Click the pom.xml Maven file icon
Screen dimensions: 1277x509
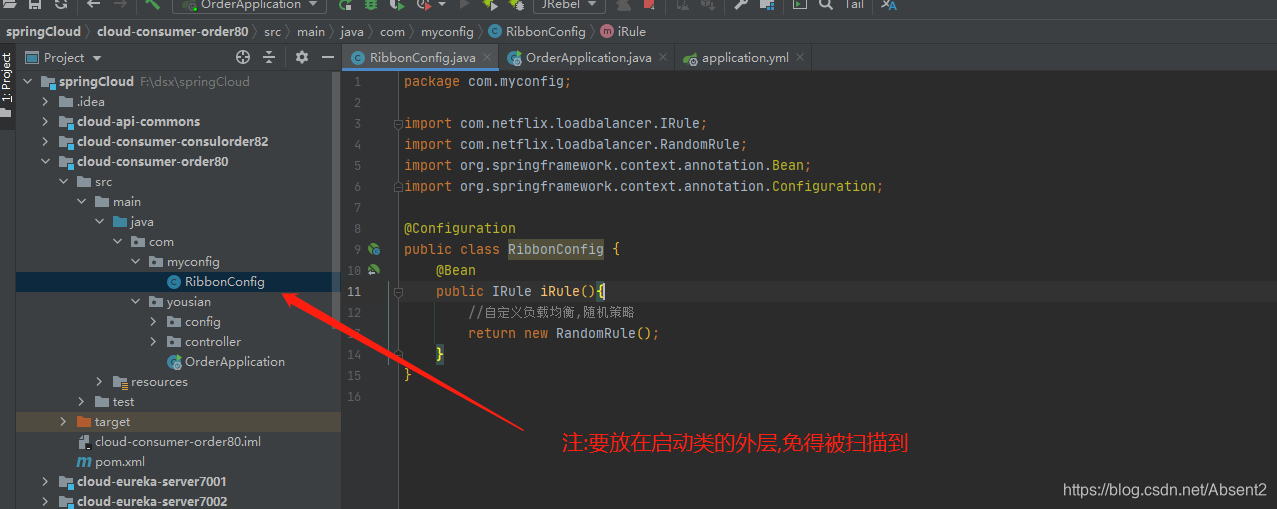(x=84, y=462)
